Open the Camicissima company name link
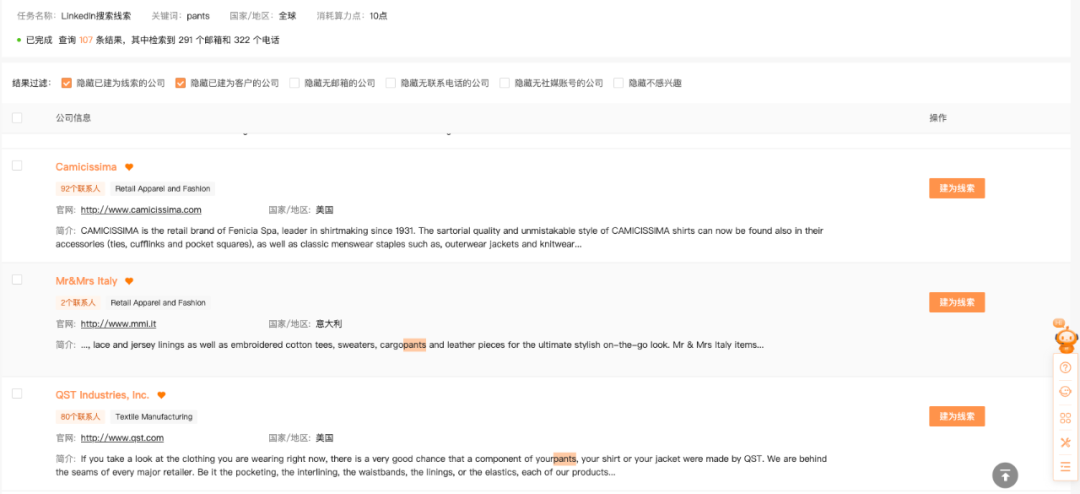The height and width of the screenshot is (494, 1080). coord(86,167)
